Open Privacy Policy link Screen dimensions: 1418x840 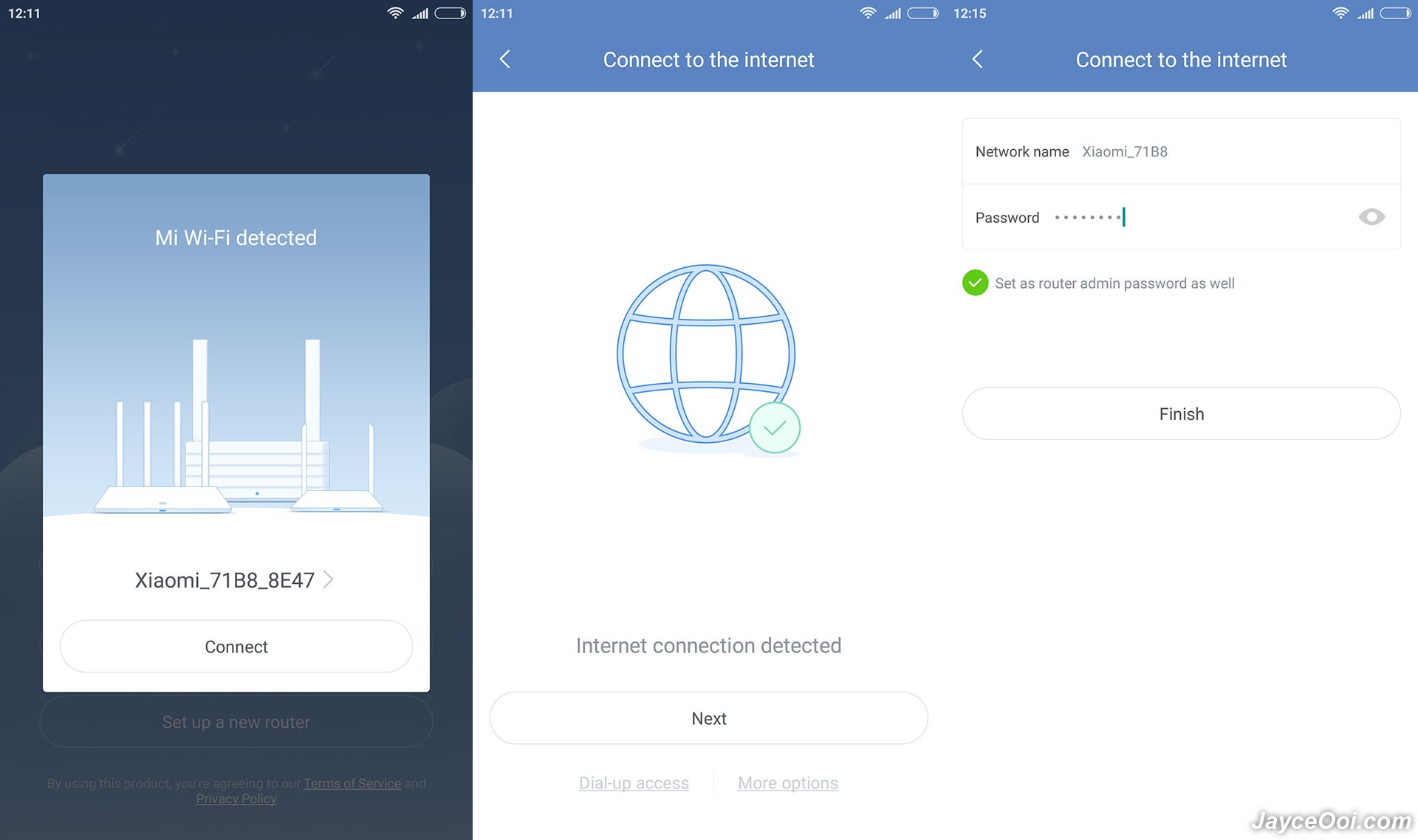tap(236, 799)
